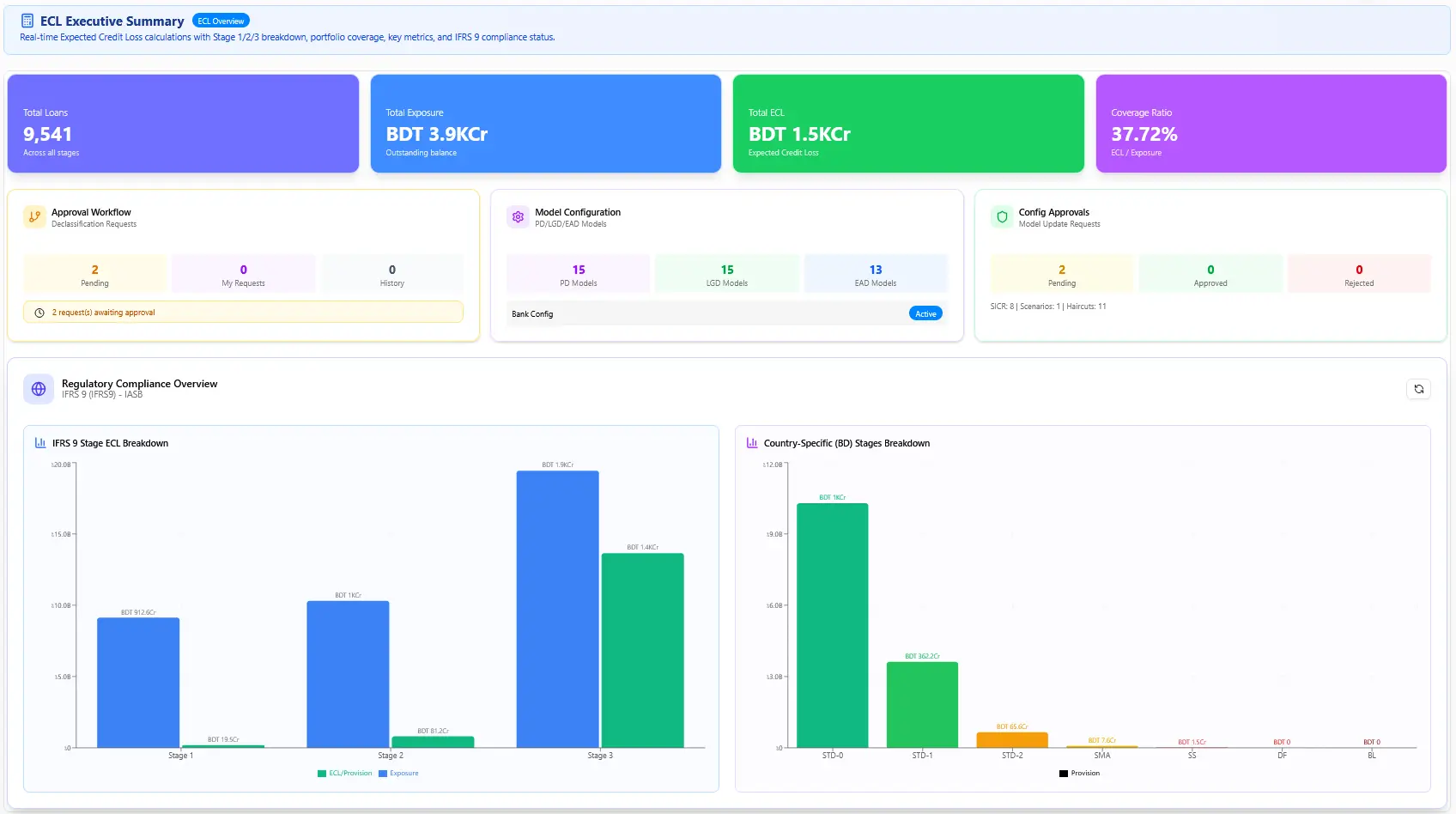The image size is (1456, 814).
Task: Click the clock icon in awaiting approval banner
Action: [39, 313]
